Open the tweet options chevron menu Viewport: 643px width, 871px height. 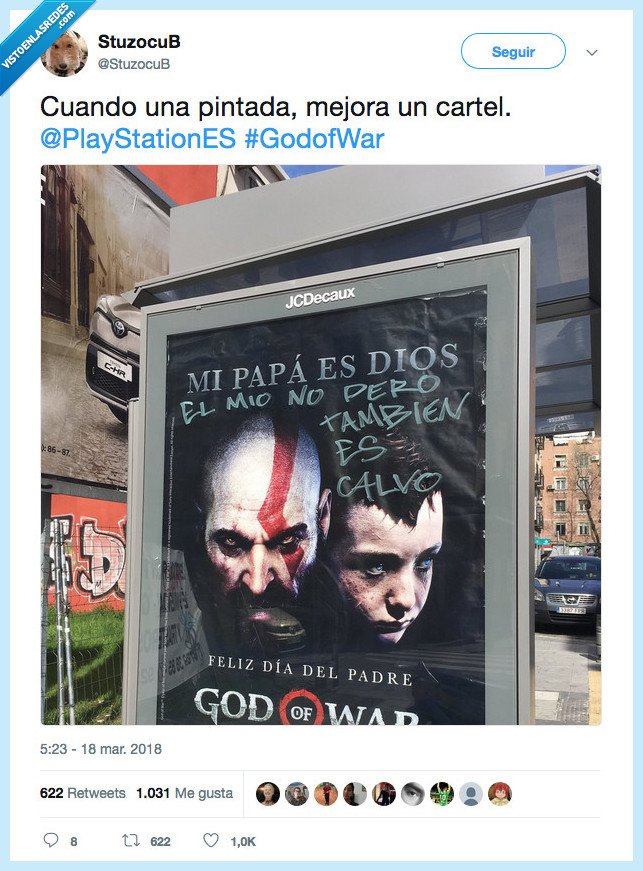592,52
